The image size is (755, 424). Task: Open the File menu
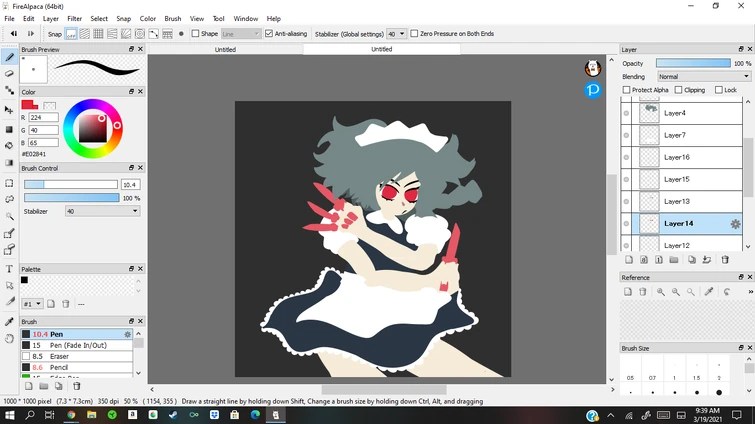click(9, 19)
